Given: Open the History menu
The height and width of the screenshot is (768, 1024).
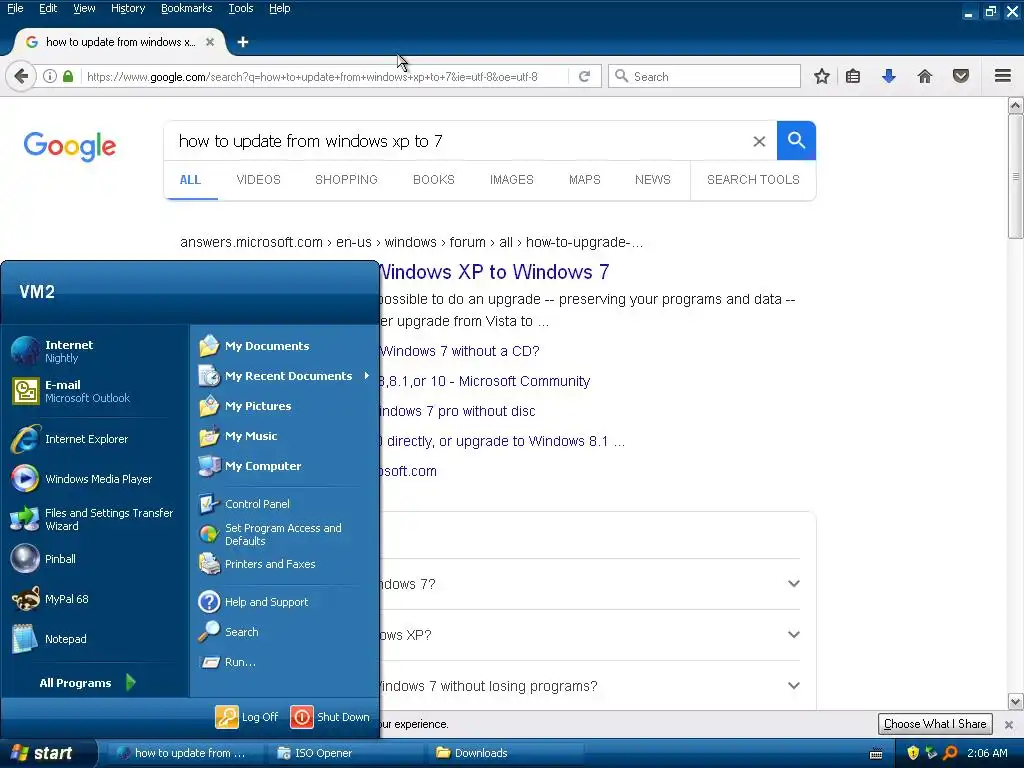Looking at the screenshot, I should [128, 8].
